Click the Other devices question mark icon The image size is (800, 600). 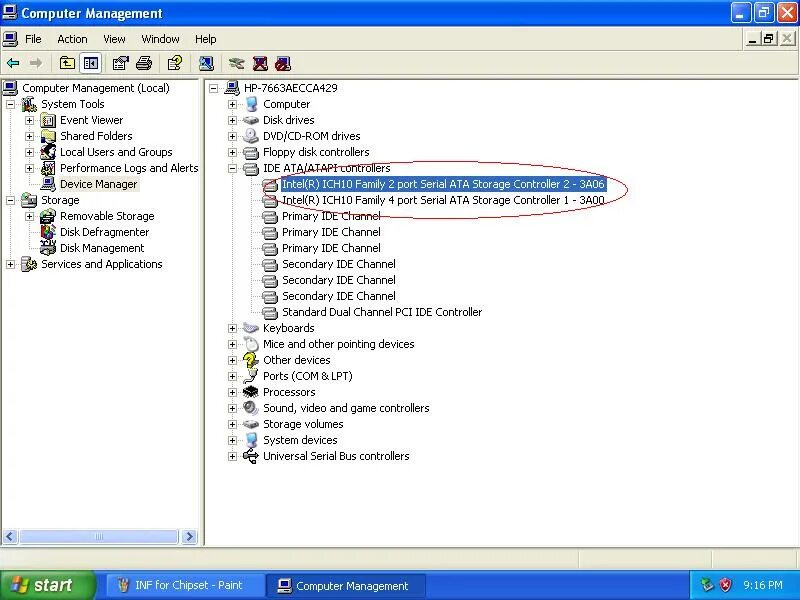point(251,360)
